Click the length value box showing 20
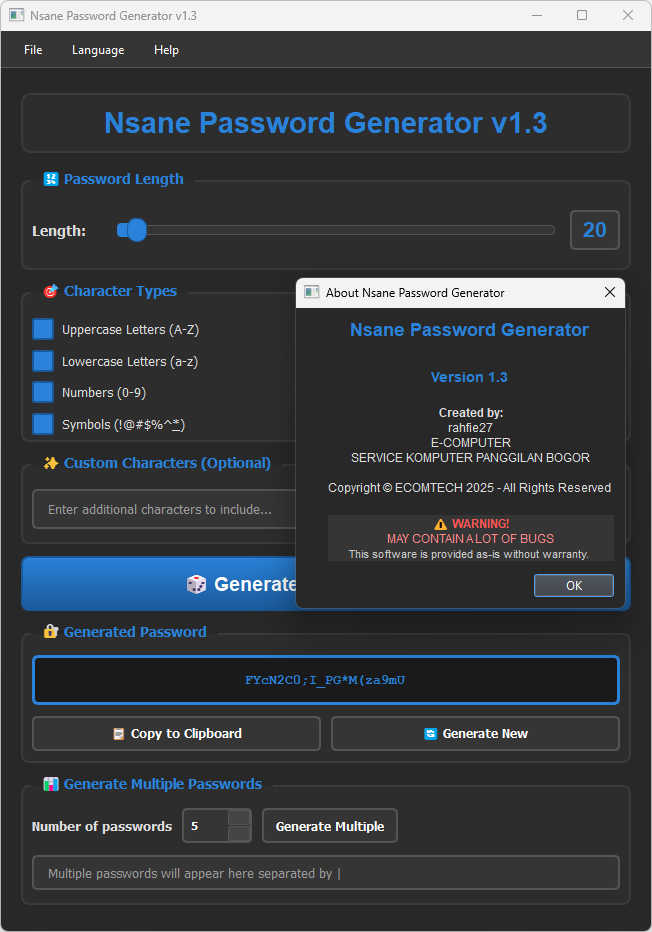This screenshot has width=652, height=932. click(x=594, y=230)
